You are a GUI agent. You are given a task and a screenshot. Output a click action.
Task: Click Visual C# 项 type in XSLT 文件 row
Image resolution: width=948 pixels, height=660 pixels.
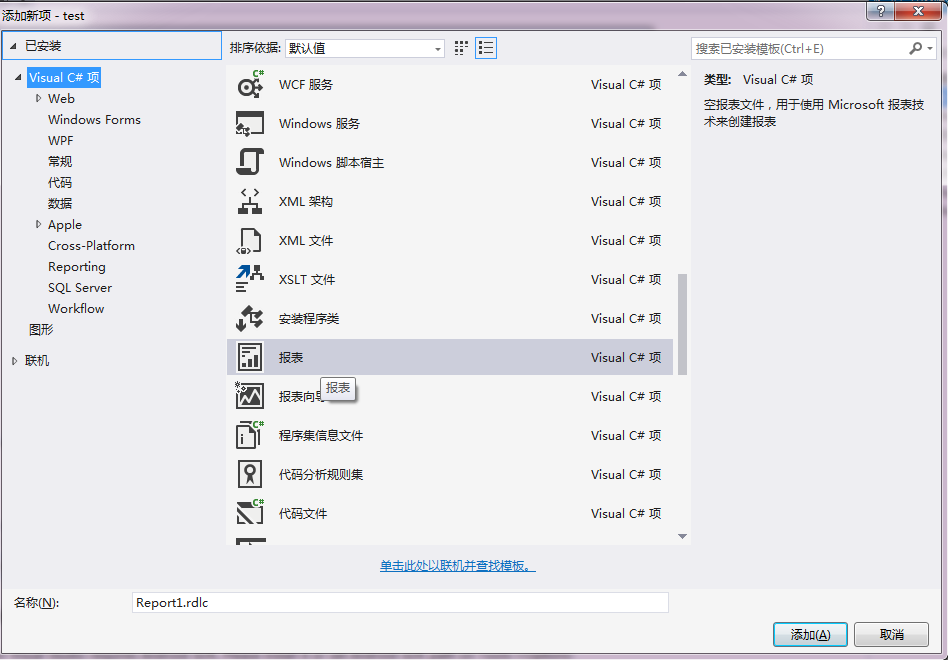pyautogui.click(x=626, y=279)
